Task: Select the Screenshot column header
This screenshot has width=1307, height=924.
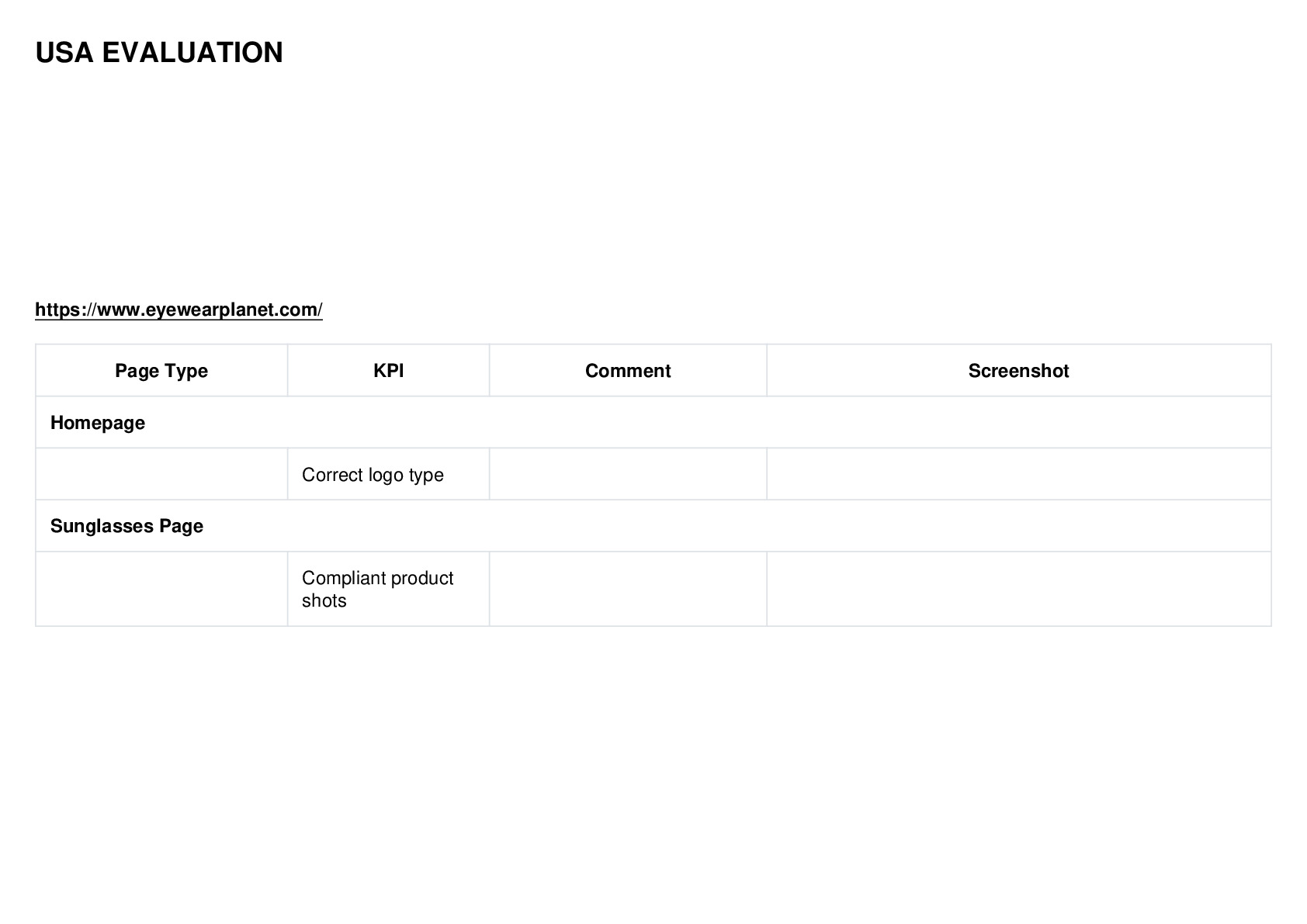Action: [x=1018, y=371]
